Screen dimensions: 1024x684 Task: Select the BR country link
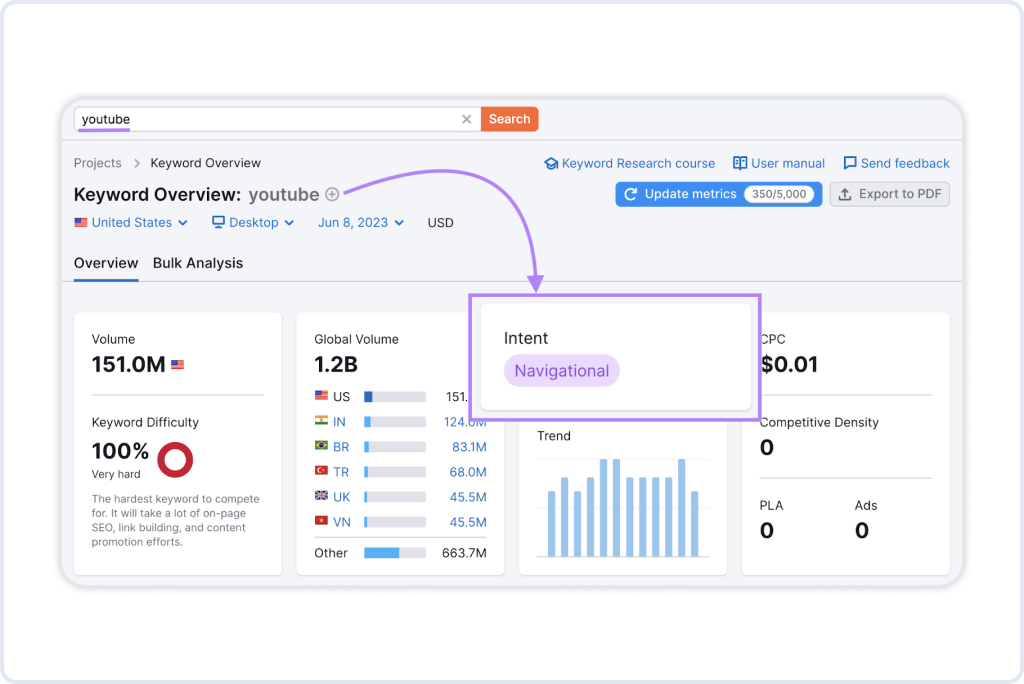[x=341, y=447]
